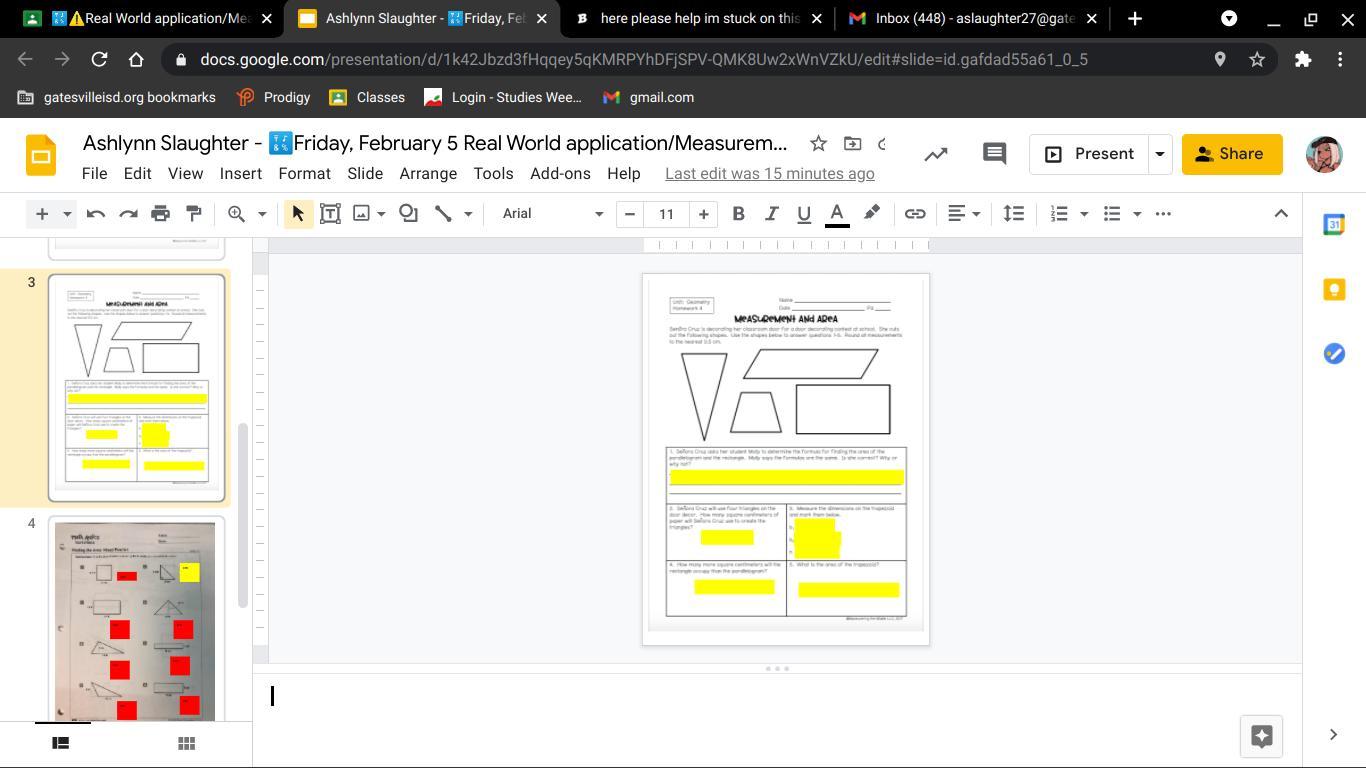The image size is (1366, 768).
Task: Switch to grid view of slides
Action: (x=186, y=743)
